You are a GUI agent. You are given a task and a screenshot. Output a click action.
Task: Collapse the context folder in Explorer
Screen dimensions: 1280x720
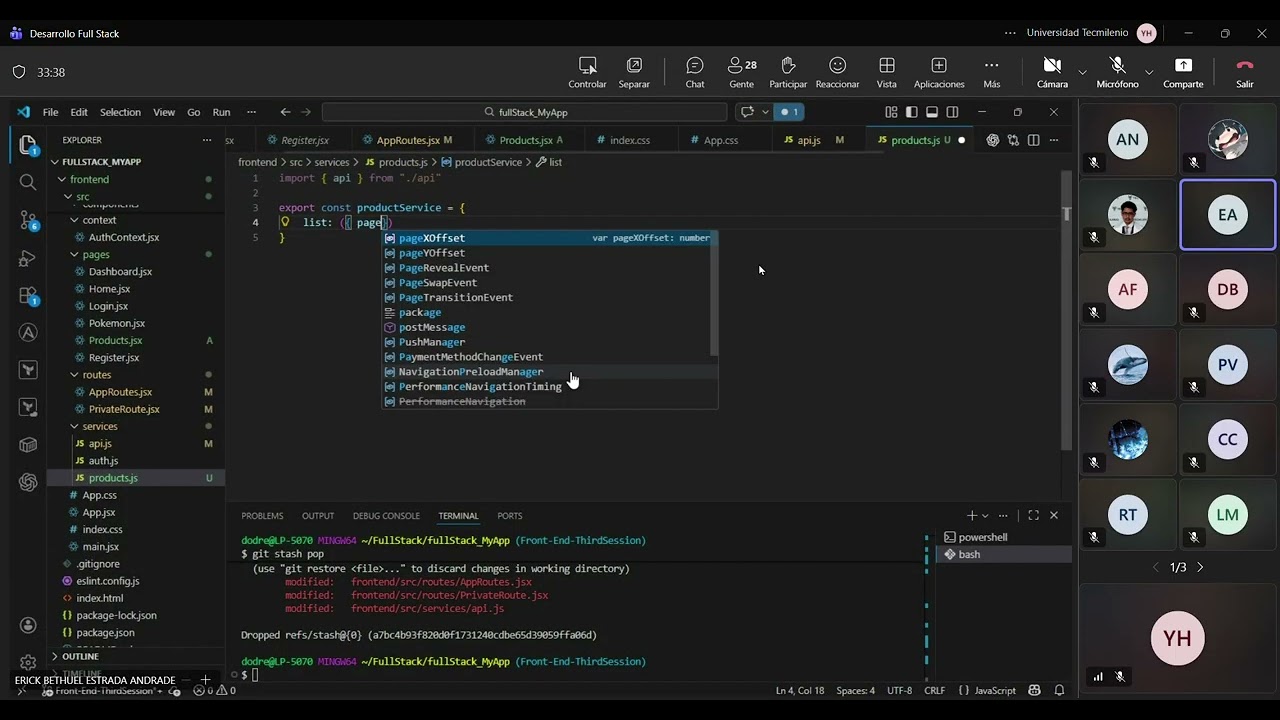tap(74, 220)
